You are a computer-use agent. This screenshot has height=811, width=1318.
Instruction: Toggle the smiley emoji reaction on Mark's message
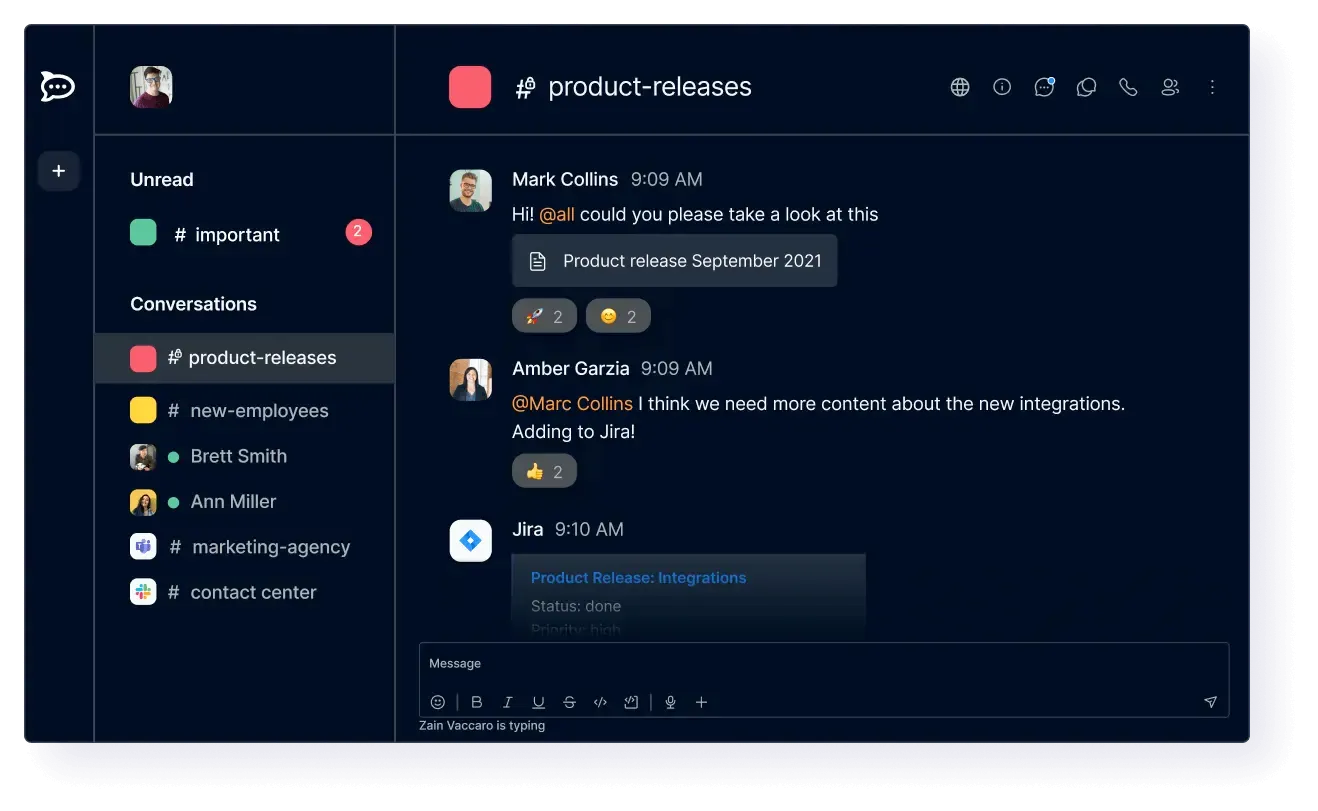618,316
